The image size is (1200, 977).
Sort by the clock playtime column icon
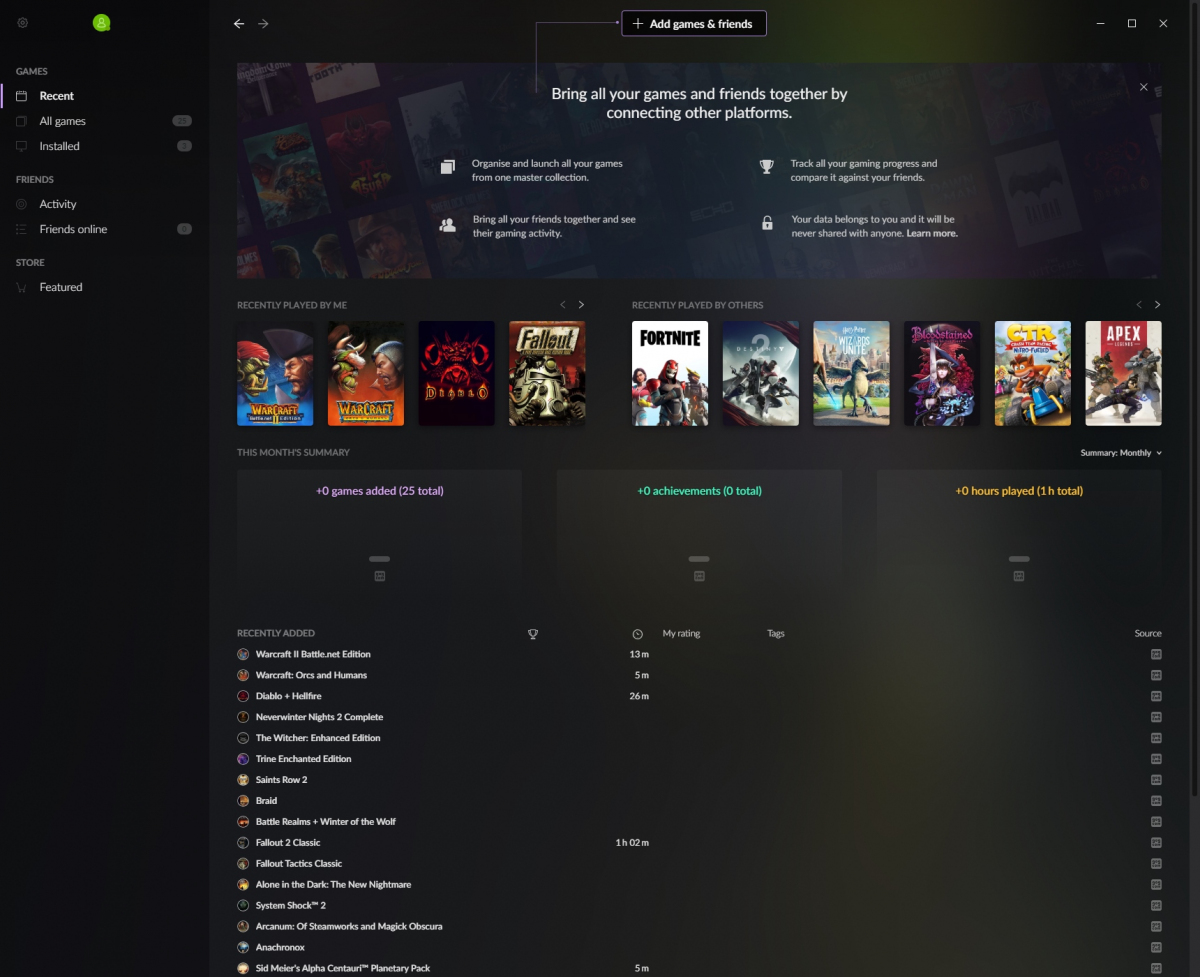pyautogui.click(x=638, y=634)
